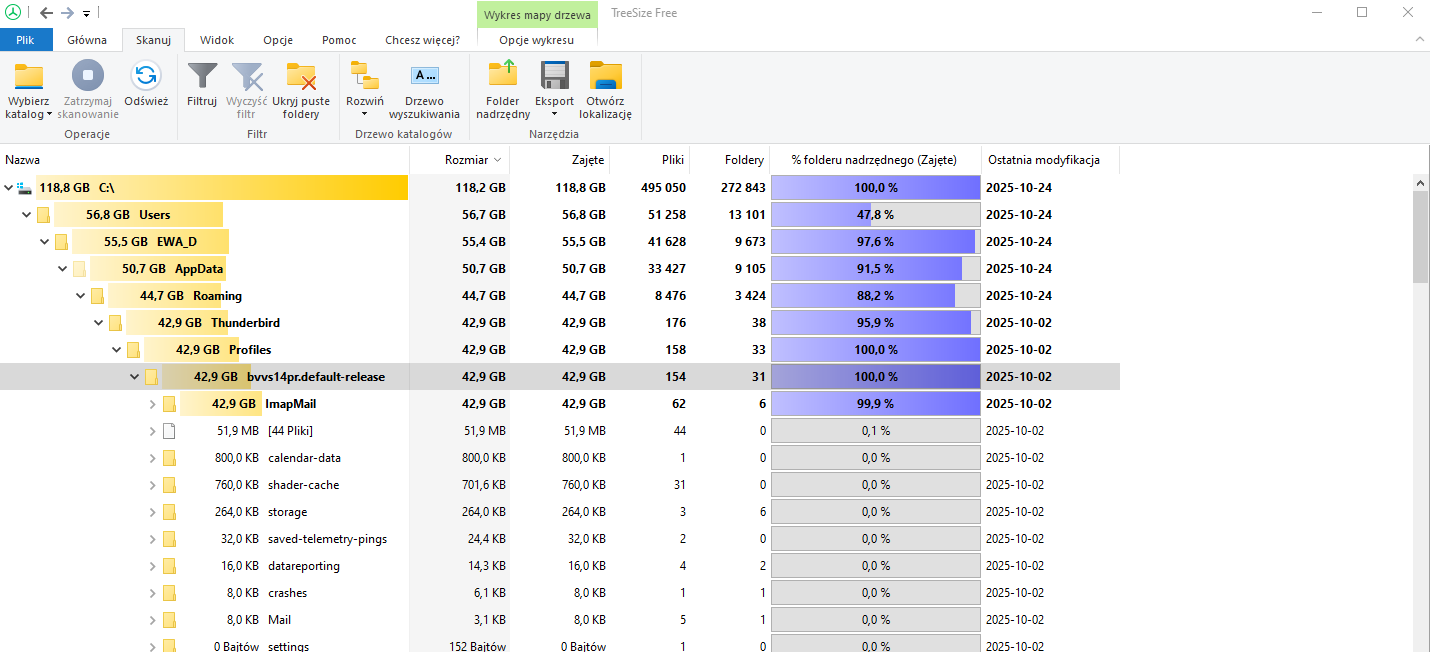This screenshot has height=652, width=1430.
Task: Select the bvvs14pr.default-release row
Action: point(560,377)
